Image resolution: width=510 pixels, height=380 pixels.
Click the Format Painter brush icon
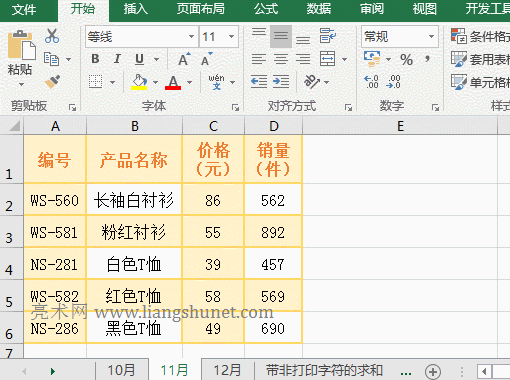pos(52,82)
